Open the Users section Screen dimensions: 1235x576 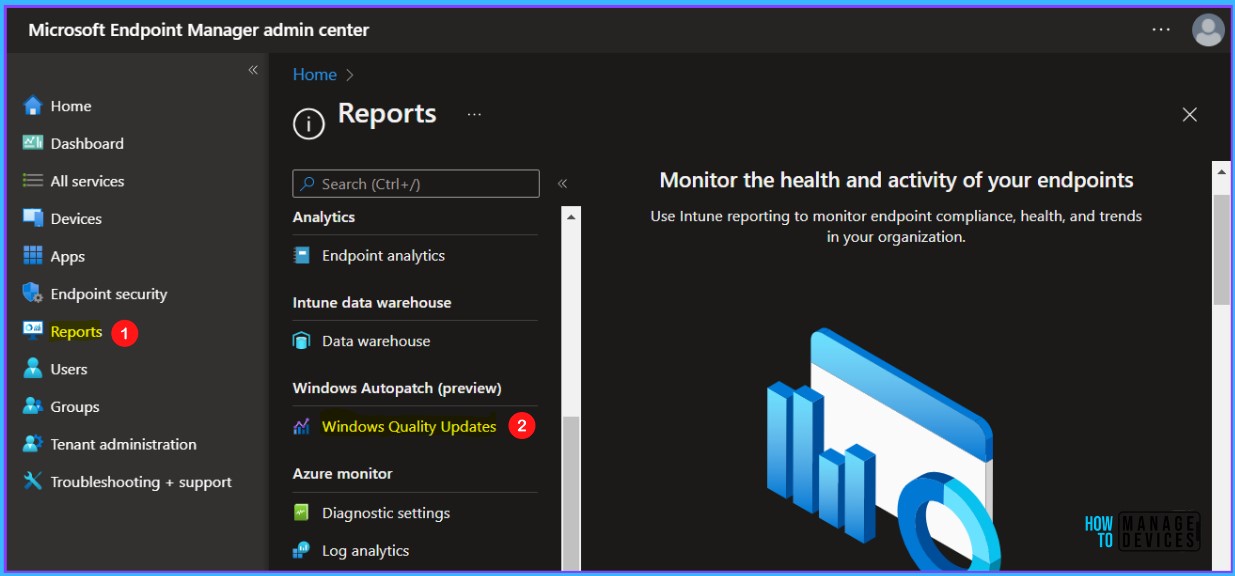pyautogui.click(x=69, y=369)
